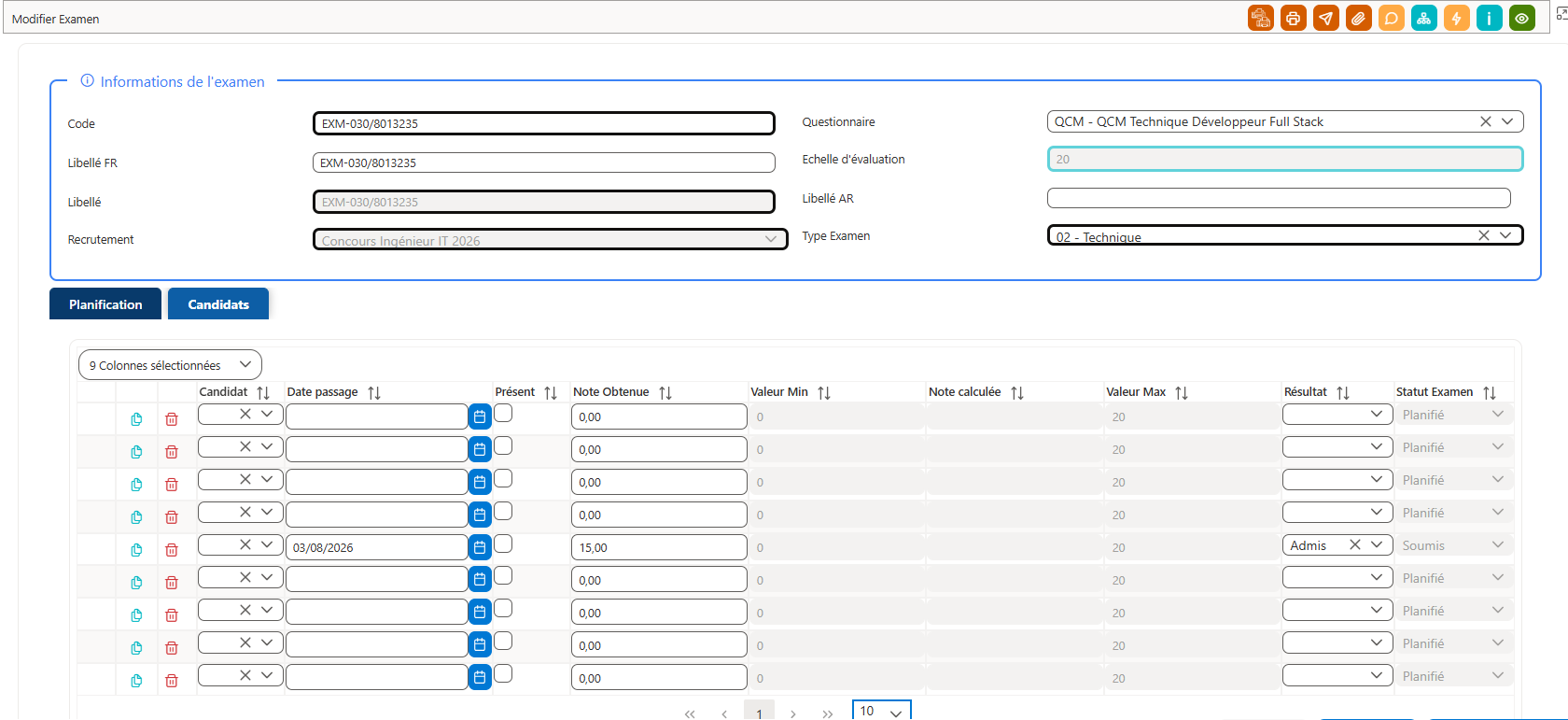
Task: Clear the Admis result value
Action: point(1355,544)
